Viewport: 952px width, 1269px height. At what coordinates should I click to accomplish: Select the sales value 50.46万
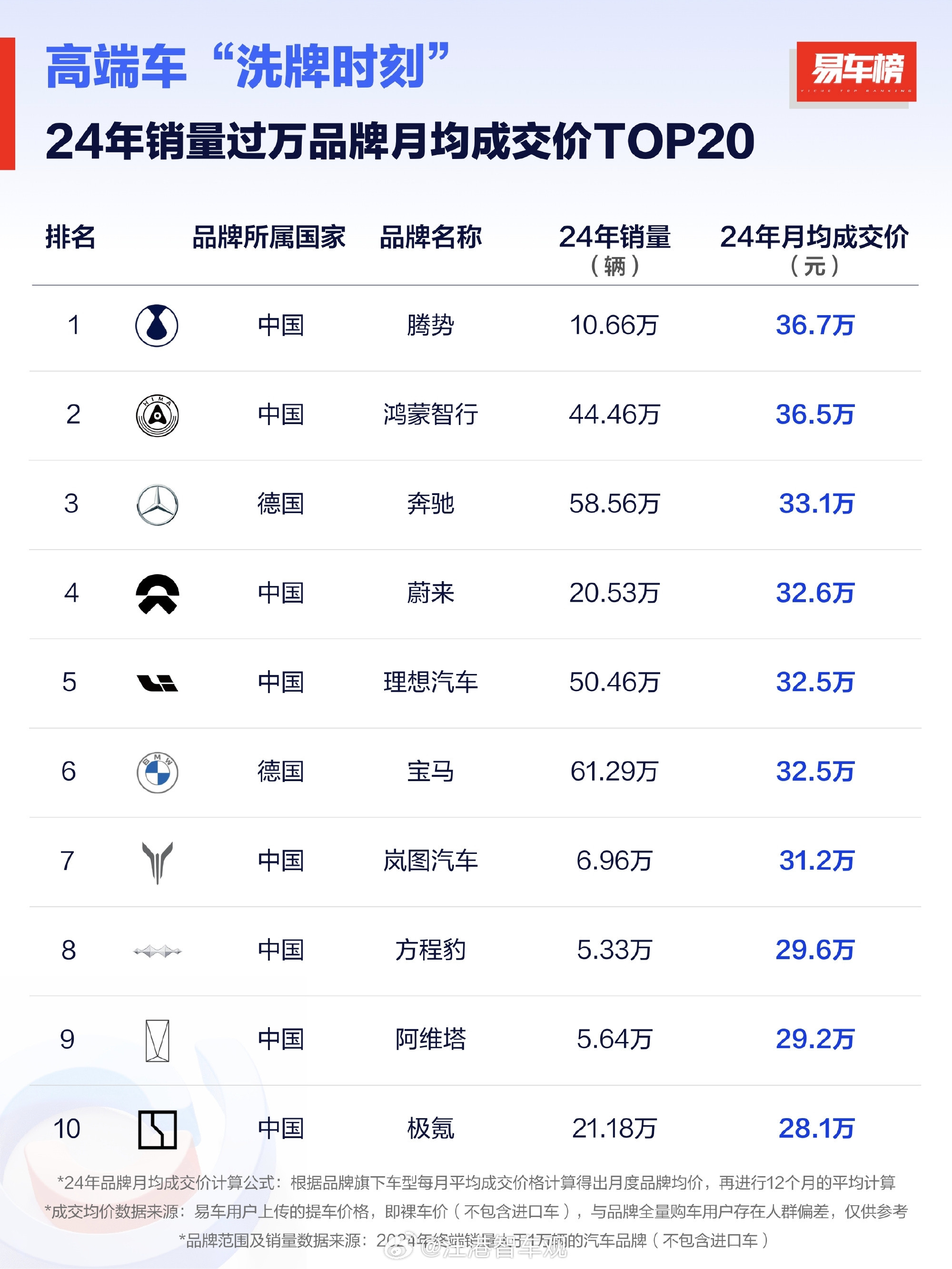click(x=614, y=682)
